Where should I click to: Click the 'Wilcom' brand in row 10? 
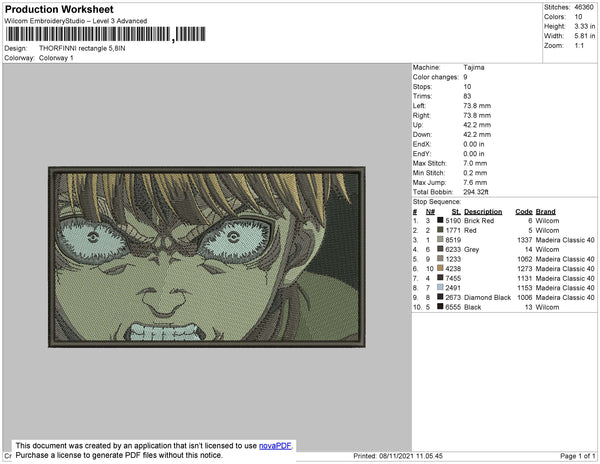[547, 307]
